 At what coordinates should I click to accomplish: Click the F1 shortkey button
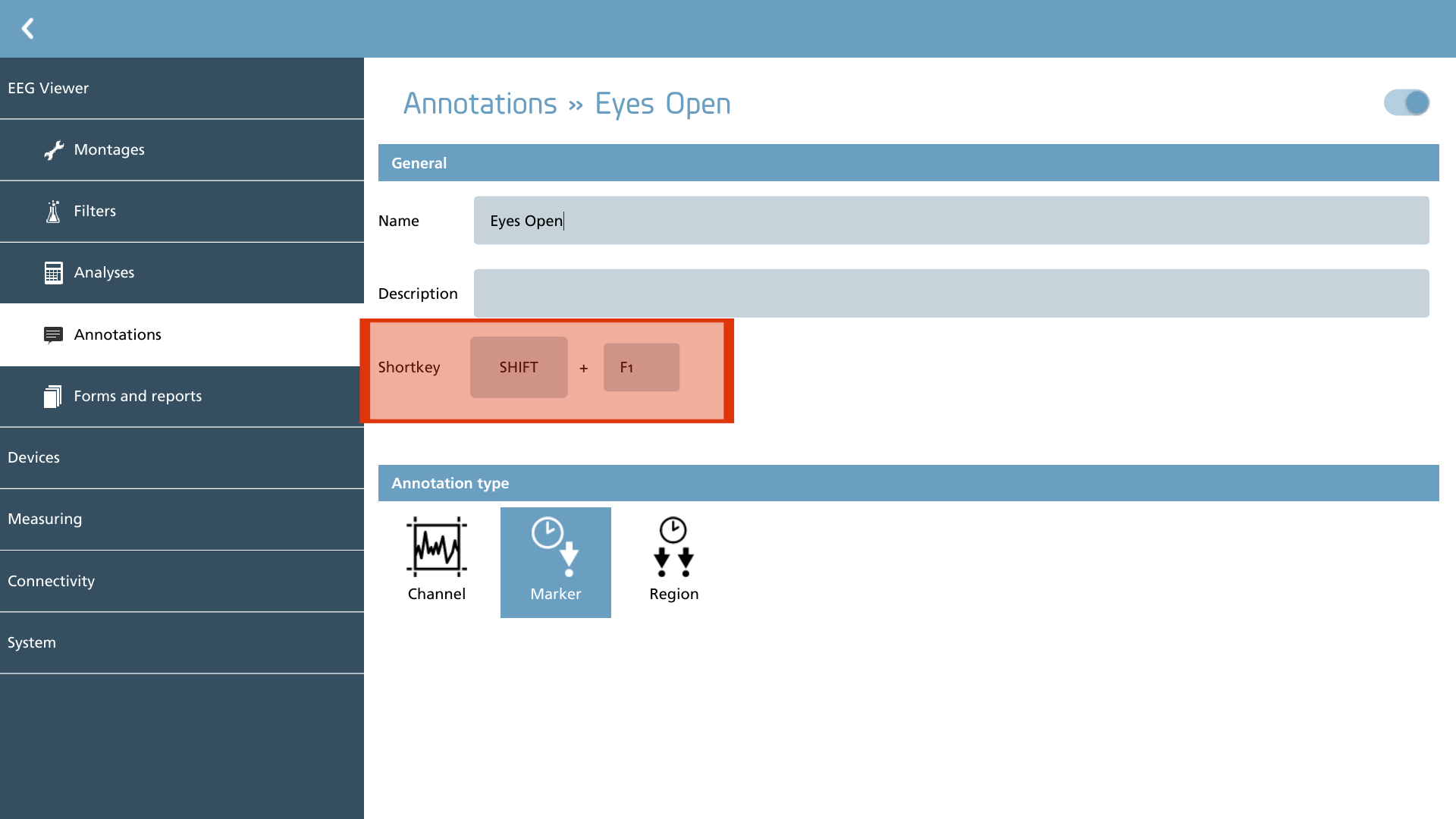[x=642, y=368]
